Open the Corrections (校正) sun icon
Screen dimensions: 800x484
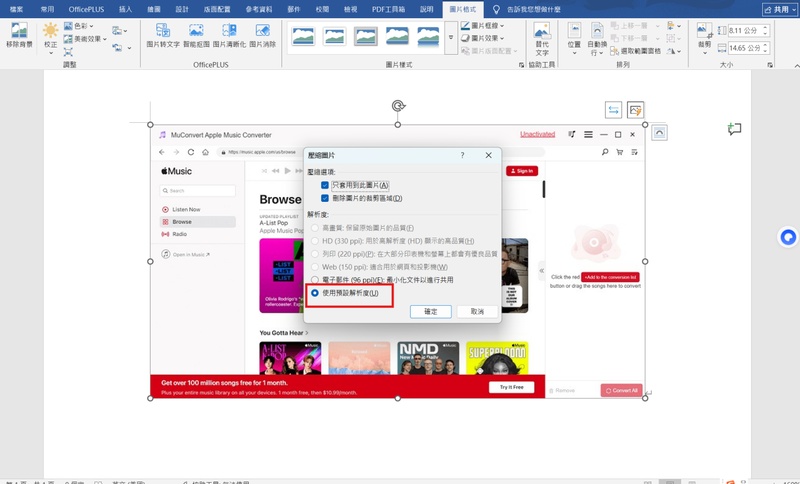tap(50, 31)
